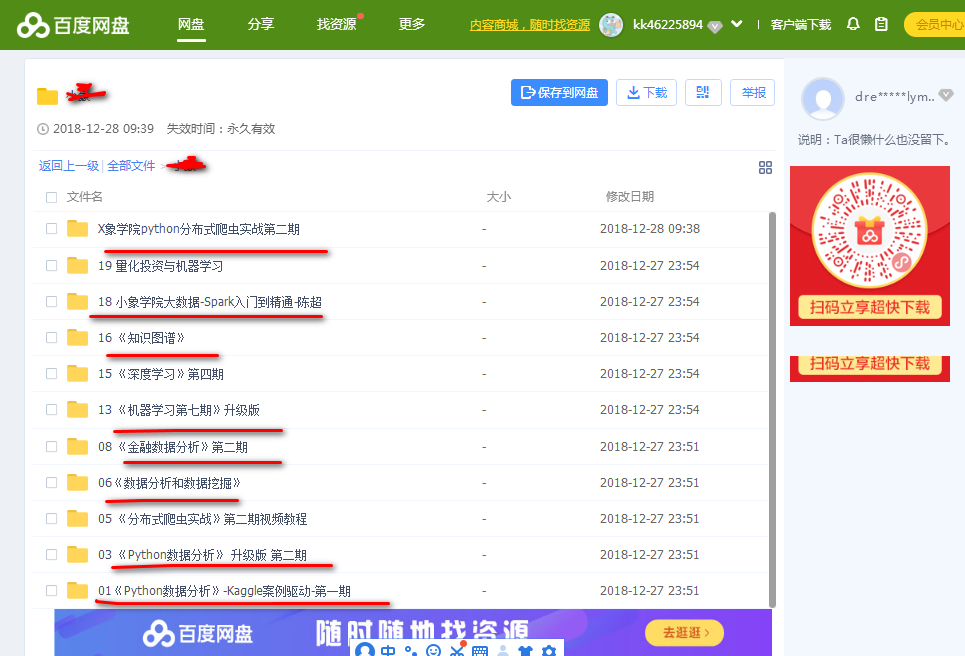Go to 全部文件 in the breadcrumb
965x656 pixels.
pyautogui.click(x=131, y=166)
